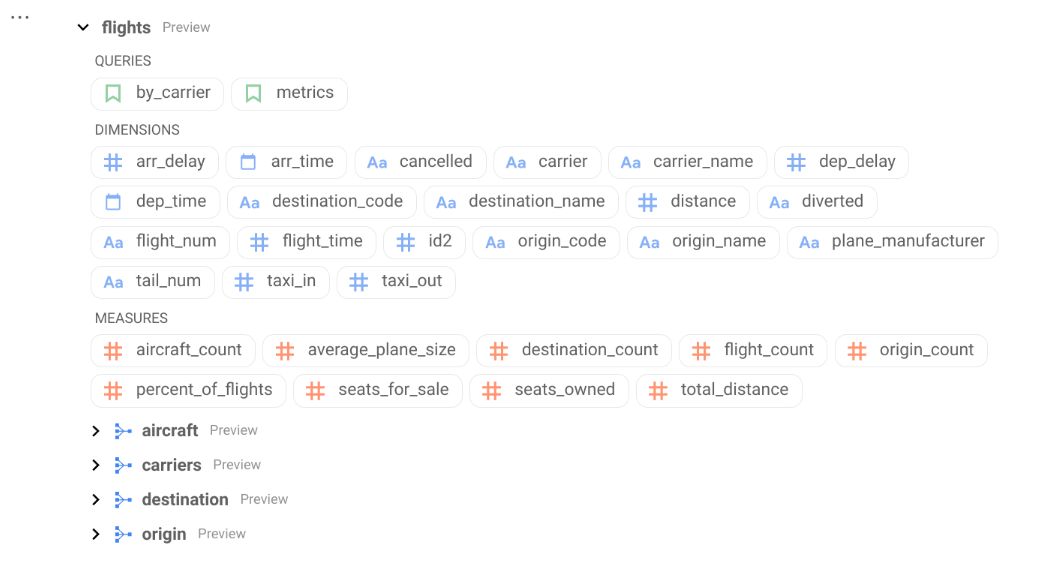Expand the destination join chevron

pos(96,500)
